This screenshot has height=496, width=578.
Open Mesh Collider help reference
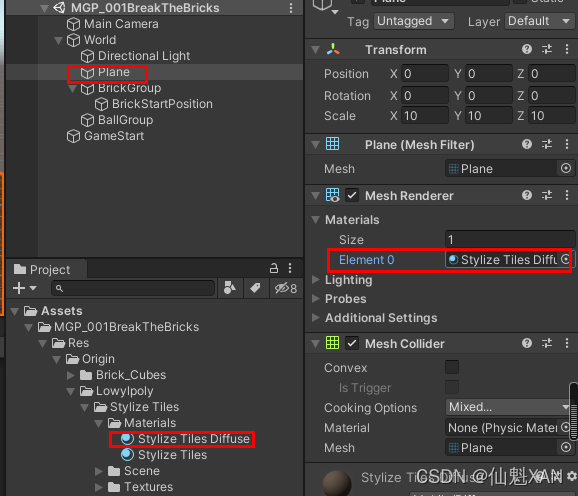[x=527, y=343]
